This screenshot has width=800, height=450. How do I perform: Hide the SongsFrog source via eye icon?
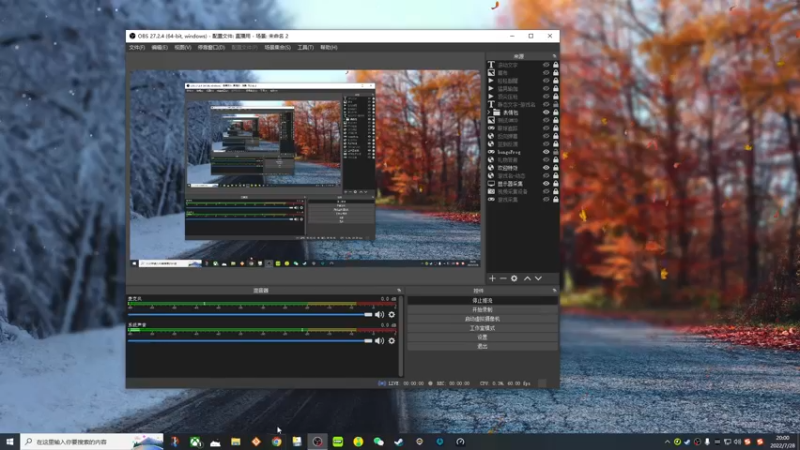[546, 152]
